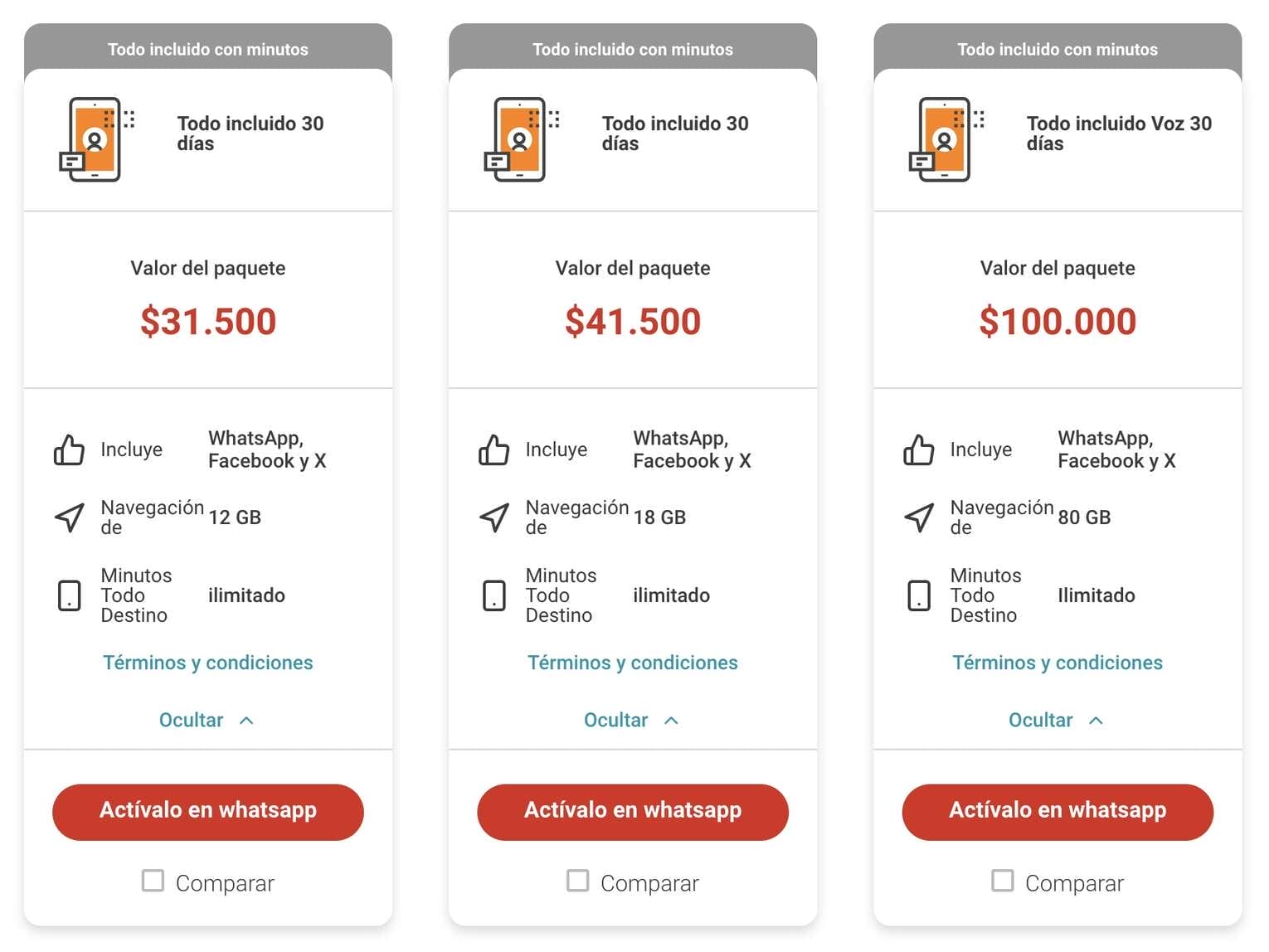Open Términos y condiciones for the 80 GB plan
Image resolution: width=1269 pixels, height=952 pixels.
[1057, 663]
